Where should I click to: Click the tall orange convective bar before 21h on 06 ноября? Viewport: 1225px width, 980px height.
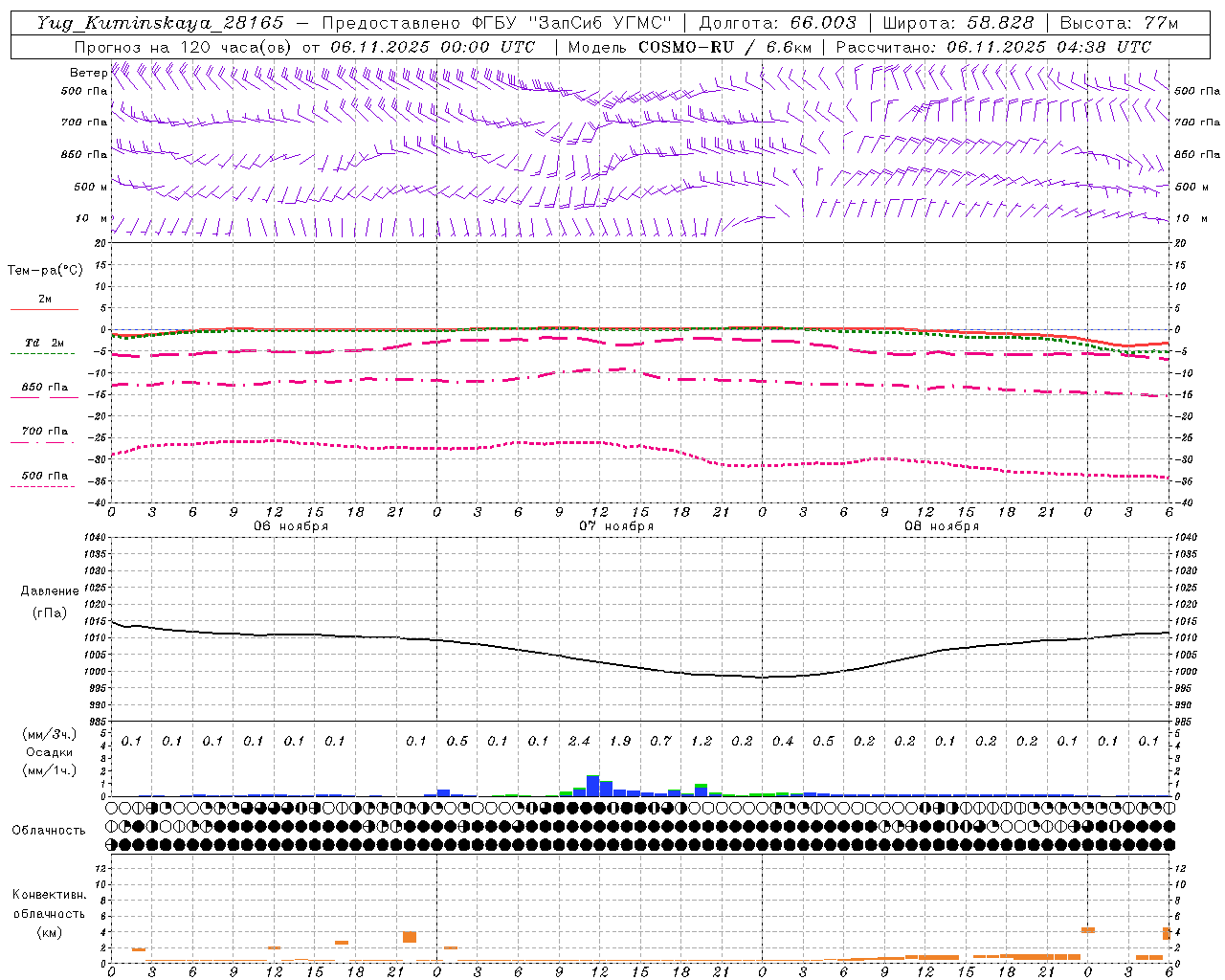click(x=410, y=937)
